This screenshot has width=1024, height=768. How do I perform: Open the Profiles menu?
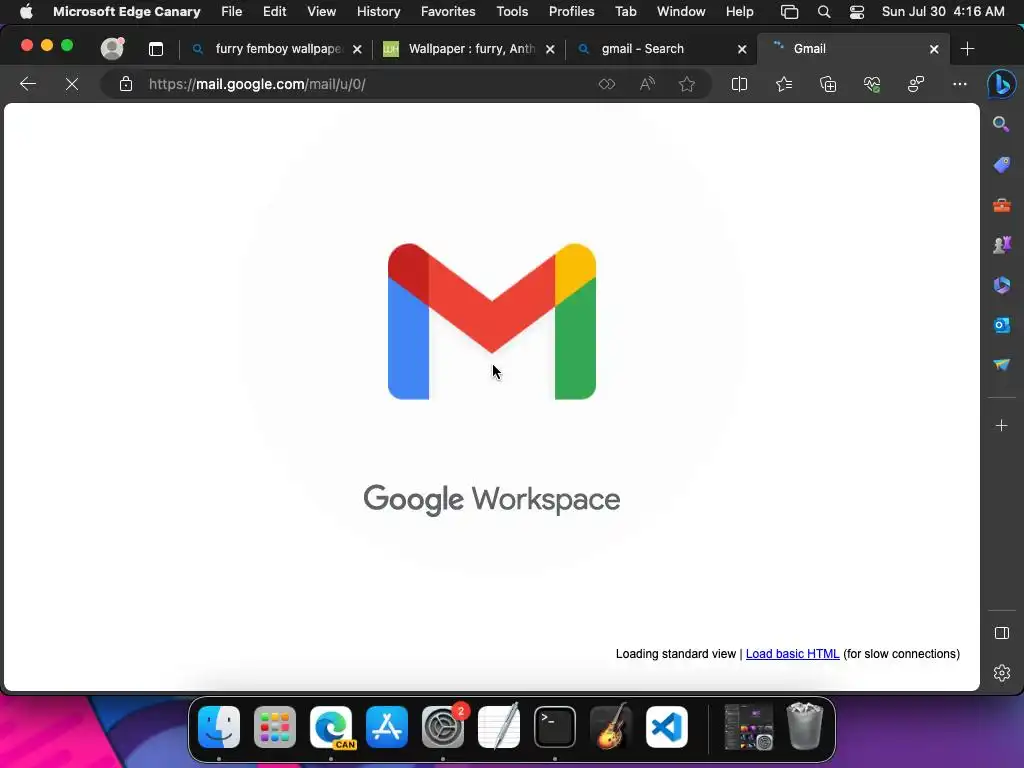(571, 12)
